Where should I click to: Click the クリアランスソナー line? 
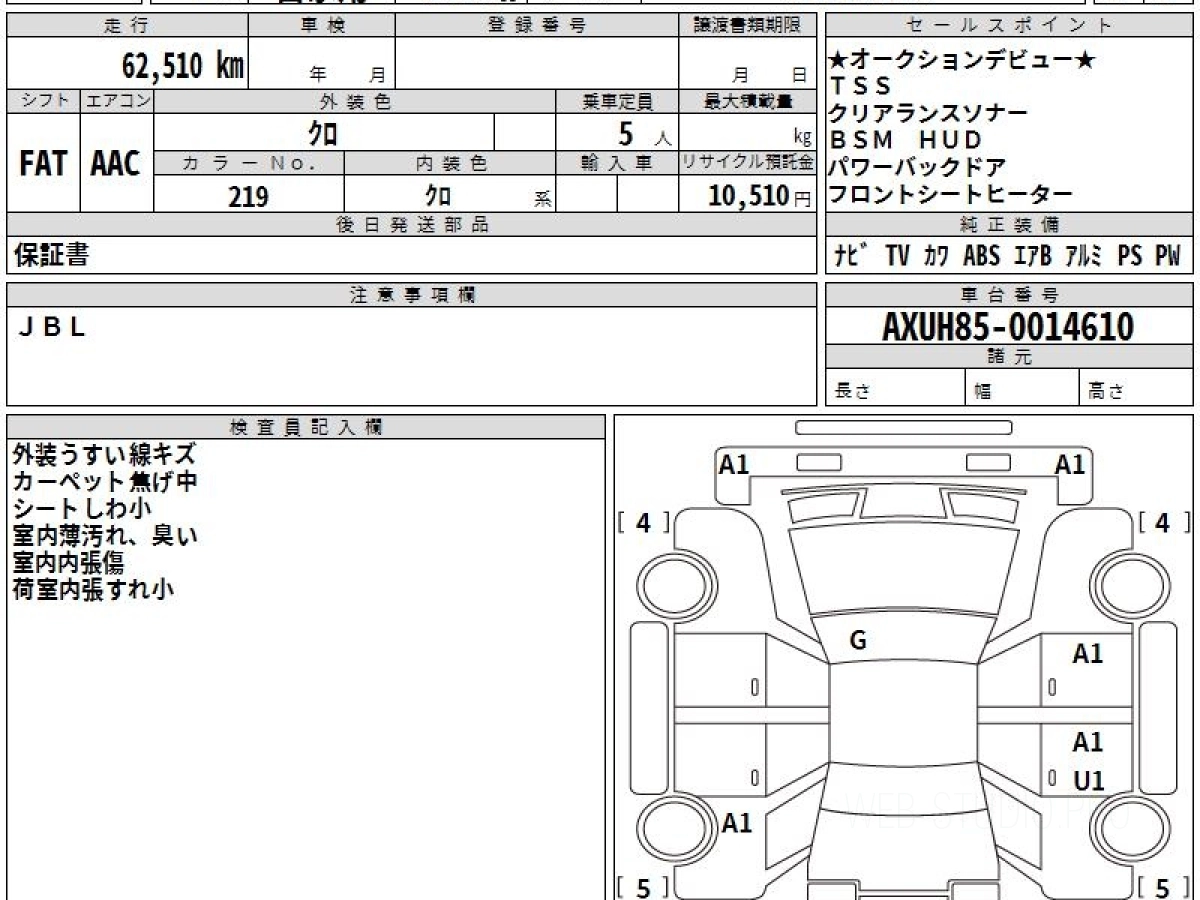pos(928,114)
